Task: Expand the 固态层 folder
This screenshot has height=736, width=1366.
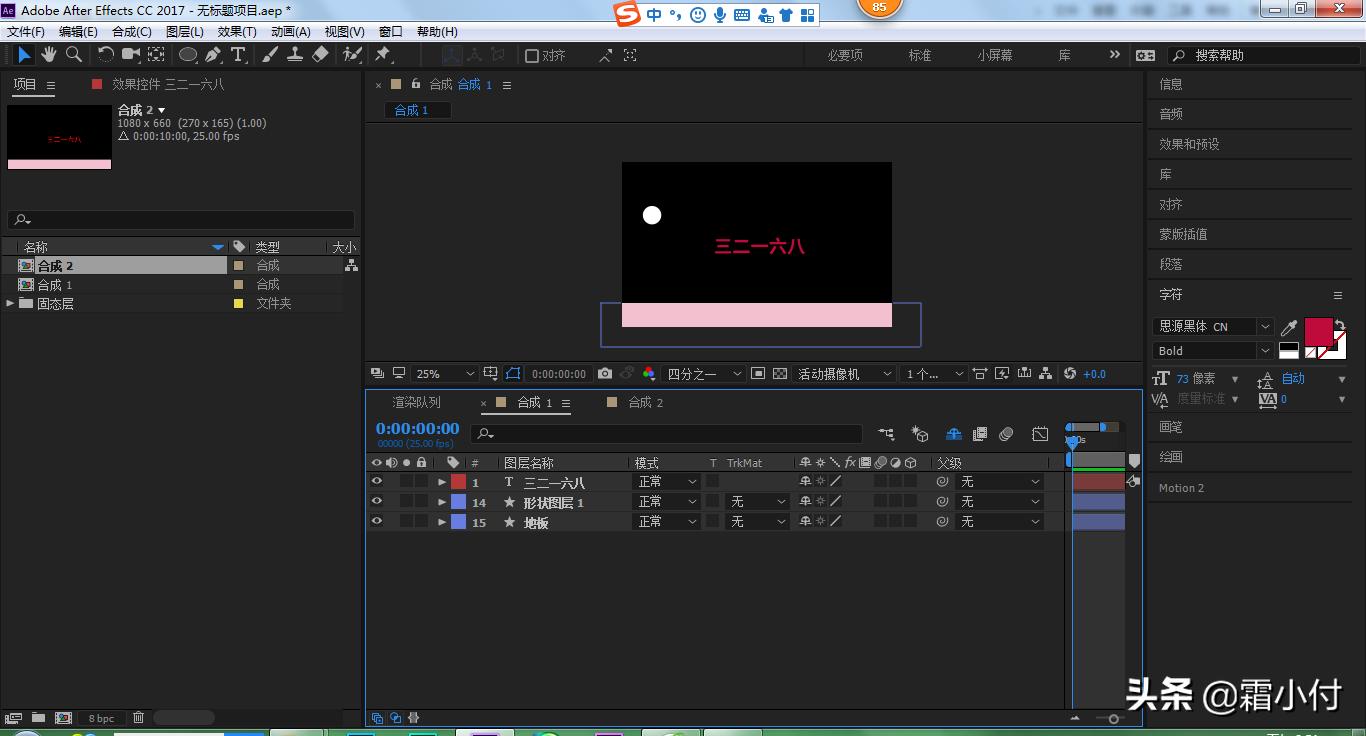Action: tap(10, 303)
